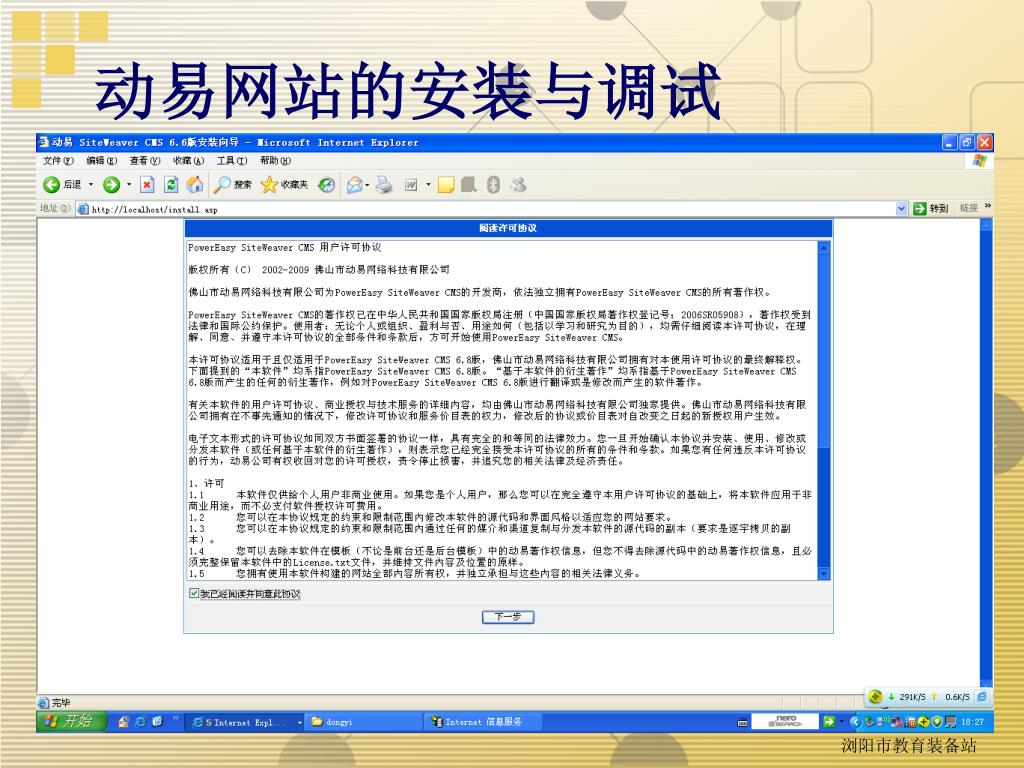
Task: Click the IE Back arrow icon
Action: coord(52,185)
